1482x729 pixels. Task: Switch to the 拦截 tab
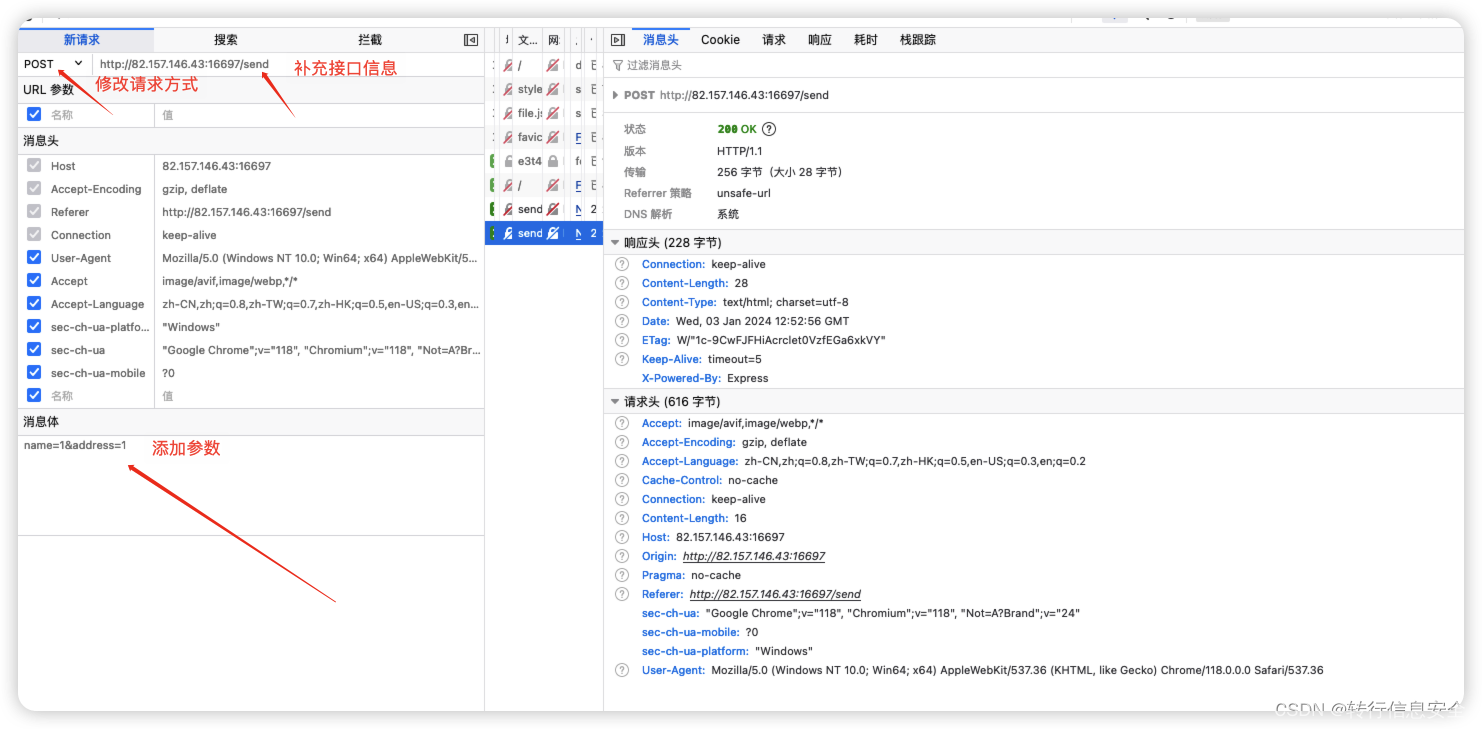pyautogui.click(x=370, y=40)
